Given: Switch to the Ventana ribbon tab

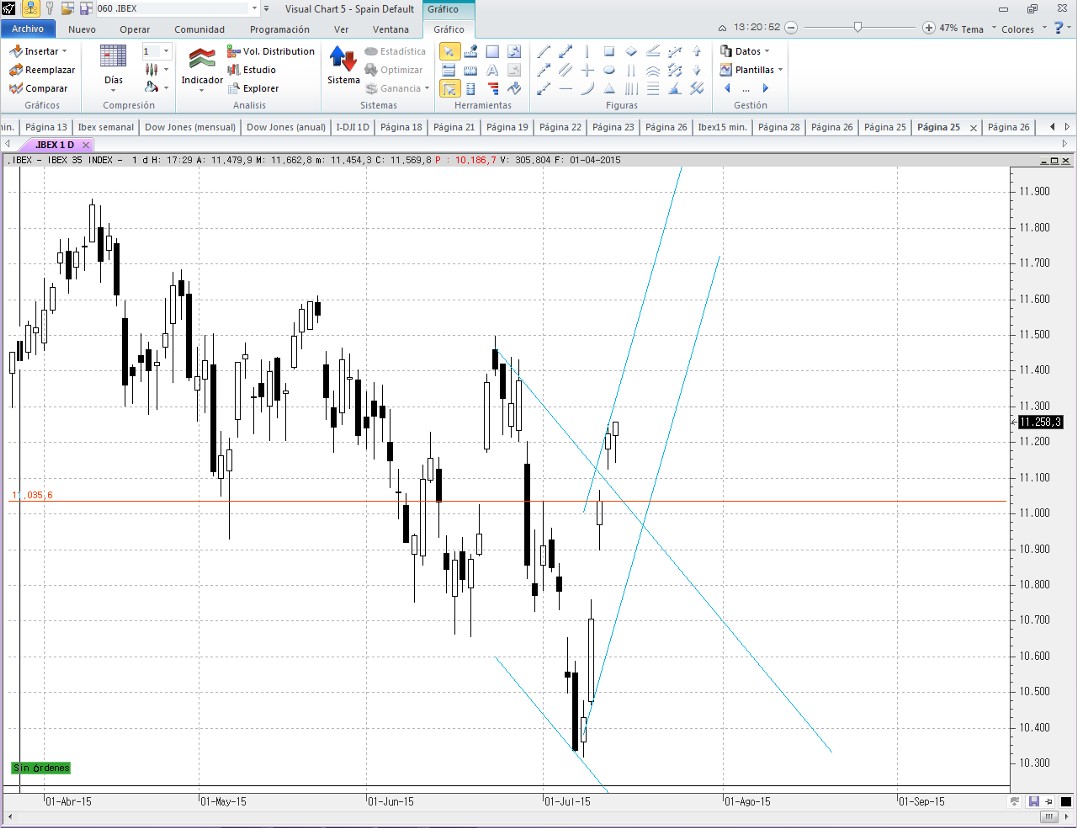Looking at the screenshot, I should pyautogui.click(x=390, y=30).
